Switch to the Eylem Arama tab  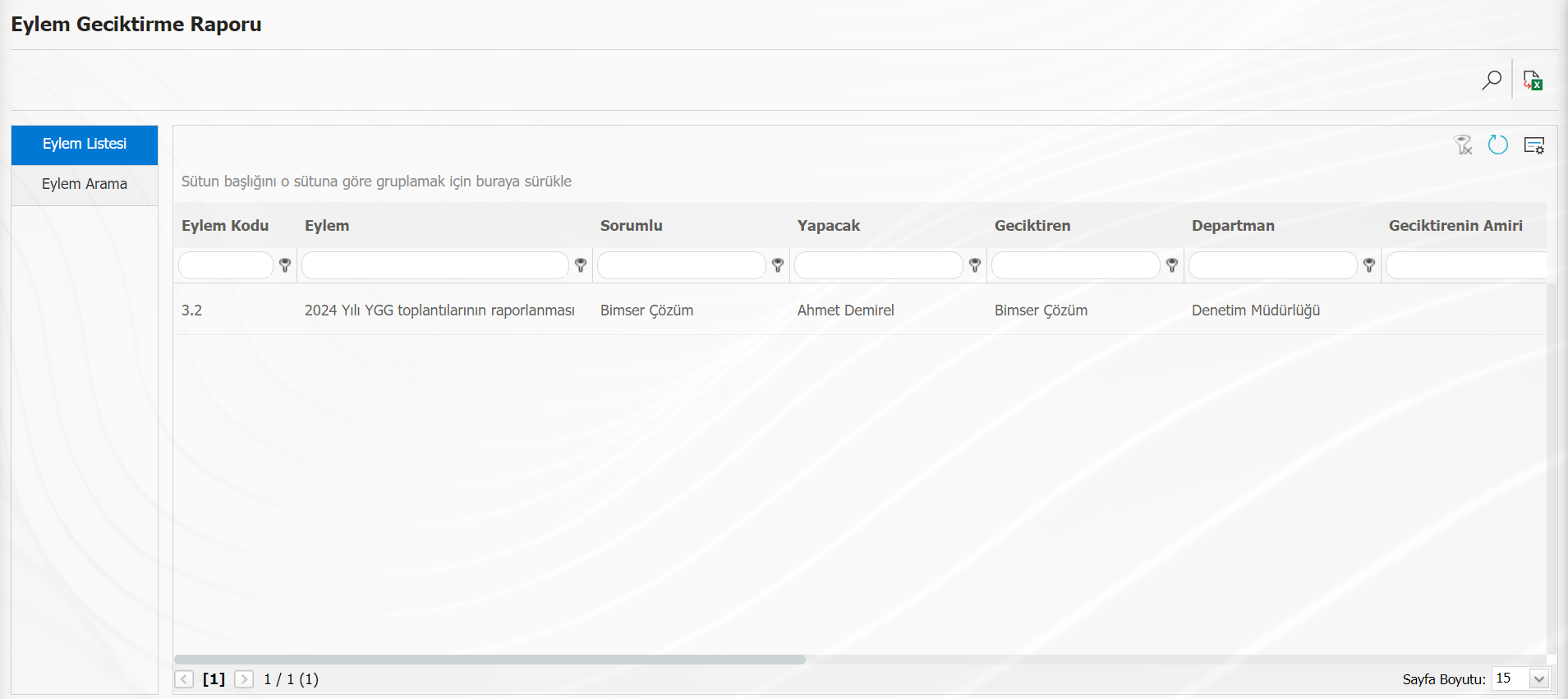85,184
